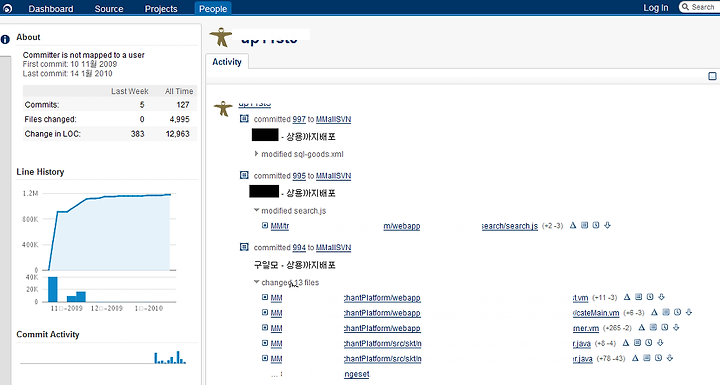Click the small avatar in activity stream
720x385 pixels.
click(223, 108)
